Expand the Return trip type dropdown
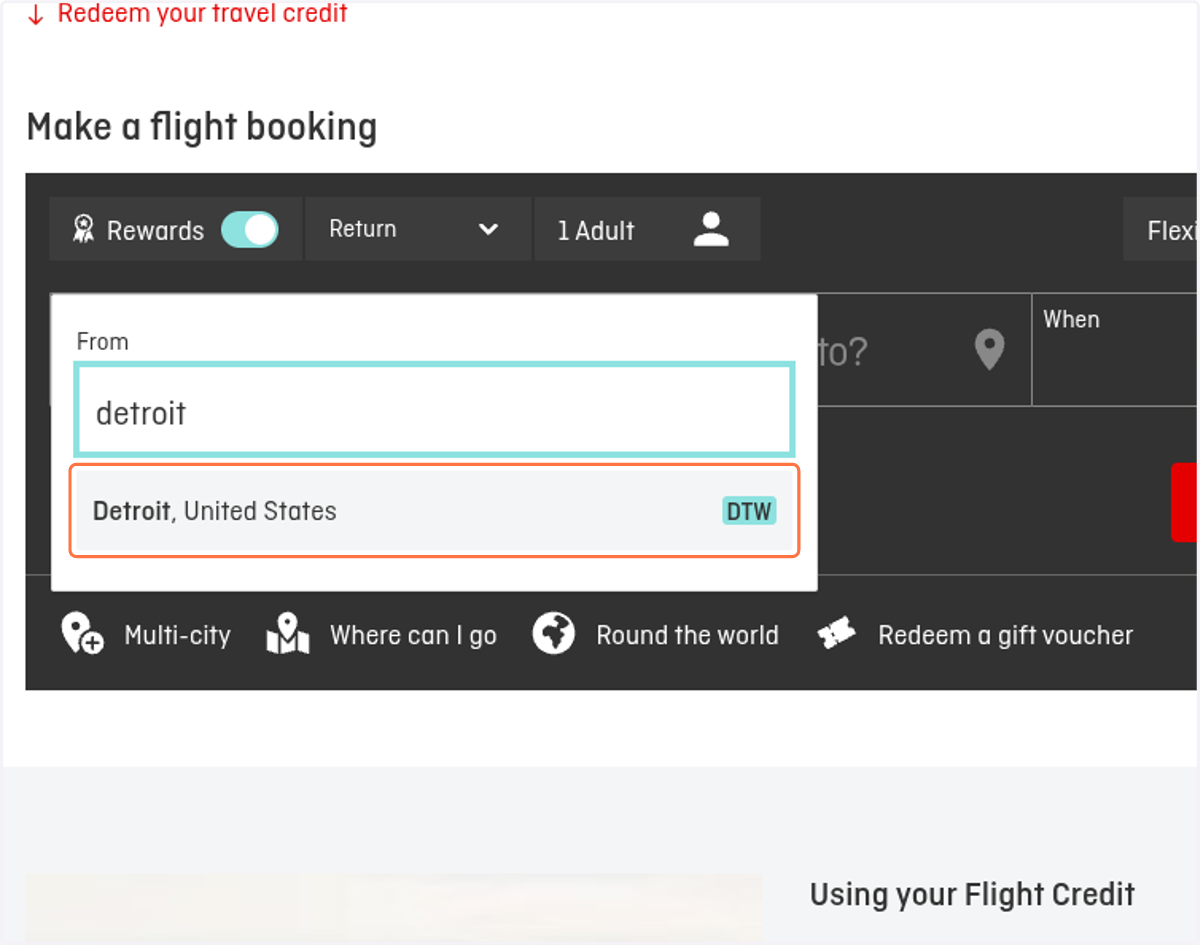This screenshot has height=945, width=1200. (417, 229)
